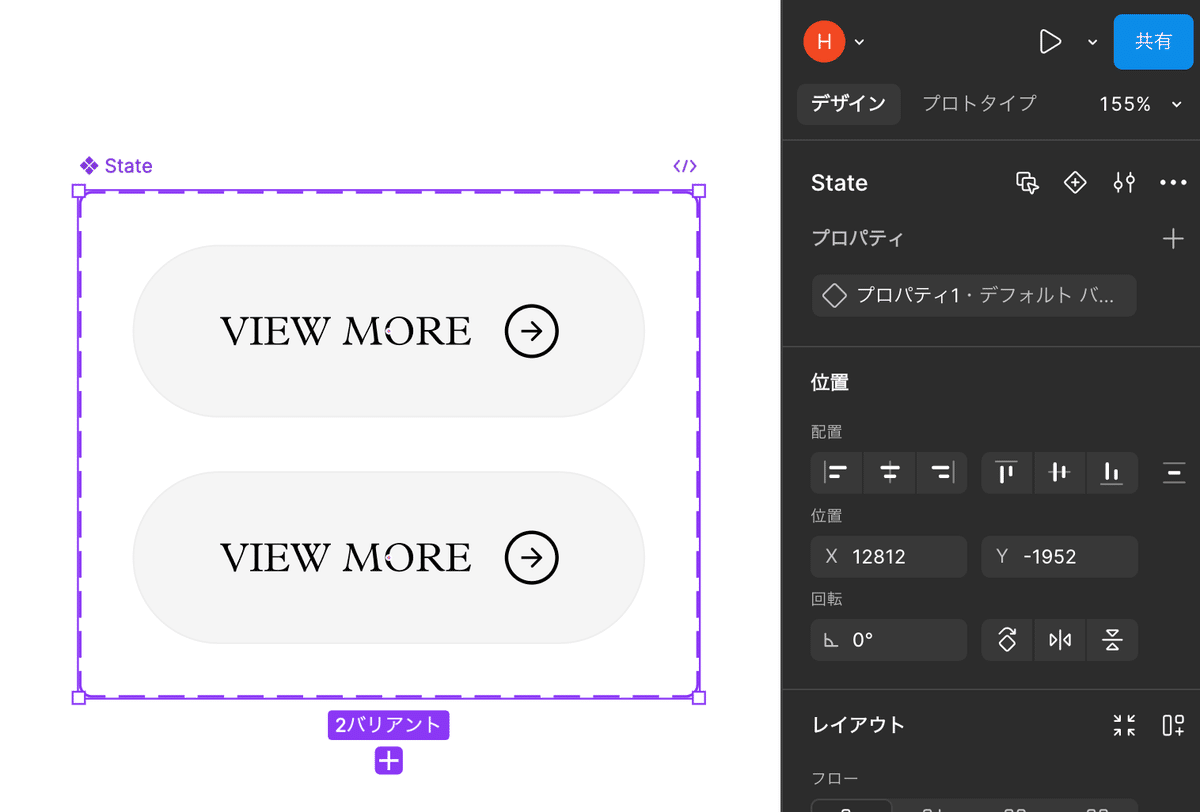Open the user avatar H dropdown
This screenshot has height=812, width=1200.
[x=834, y=41]
